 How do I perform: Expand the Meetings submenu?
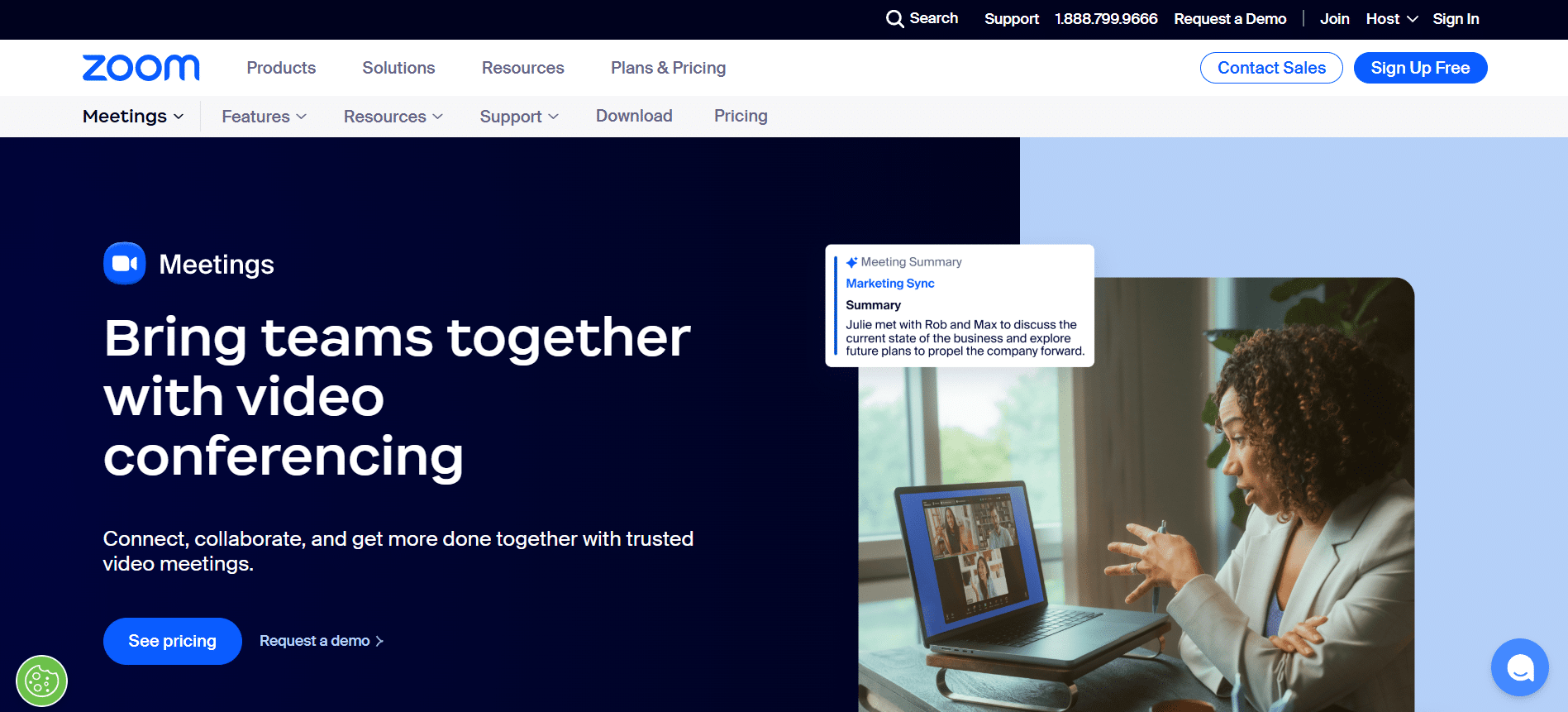[x=133, y=117]
